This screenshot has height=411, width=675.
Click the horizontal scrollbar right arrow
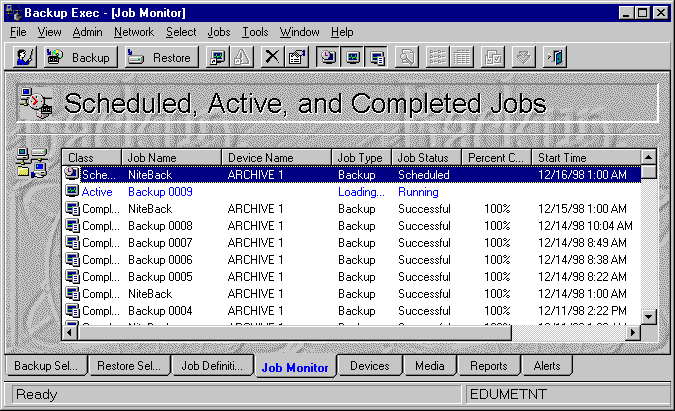(x=633, y=332)
